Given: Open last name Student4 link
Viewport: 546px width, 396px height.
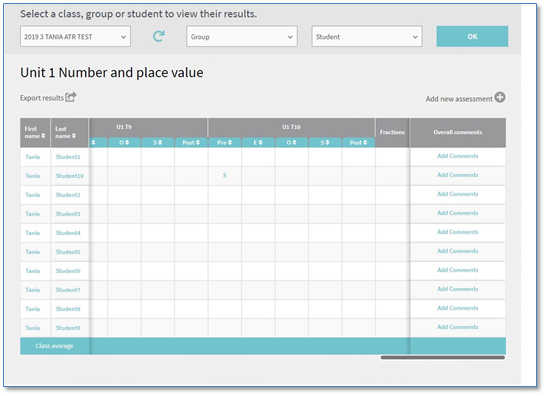Looking at the screenshot, I should point(68,233).
